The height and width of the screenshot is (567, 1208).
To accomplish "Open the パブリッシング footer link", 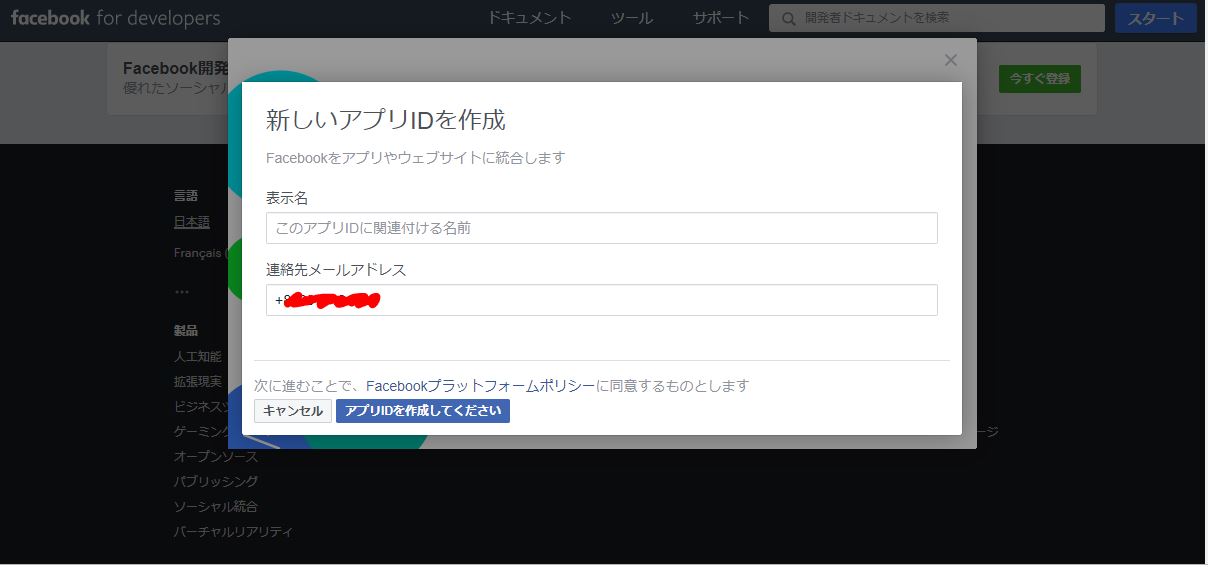I will (216, 481).
